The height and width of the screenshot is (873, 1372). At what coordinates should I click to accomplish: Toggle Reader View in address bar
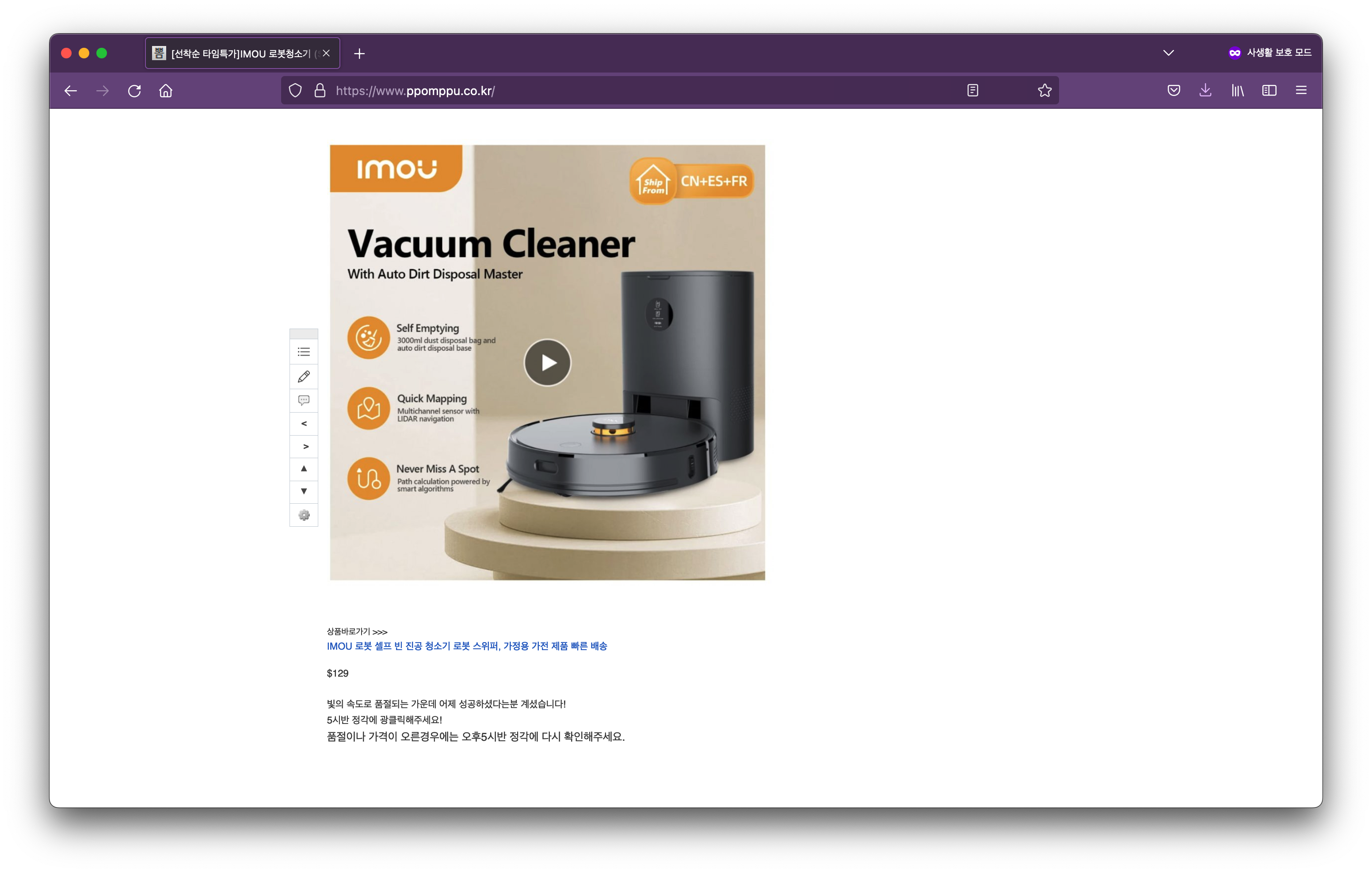972,91
